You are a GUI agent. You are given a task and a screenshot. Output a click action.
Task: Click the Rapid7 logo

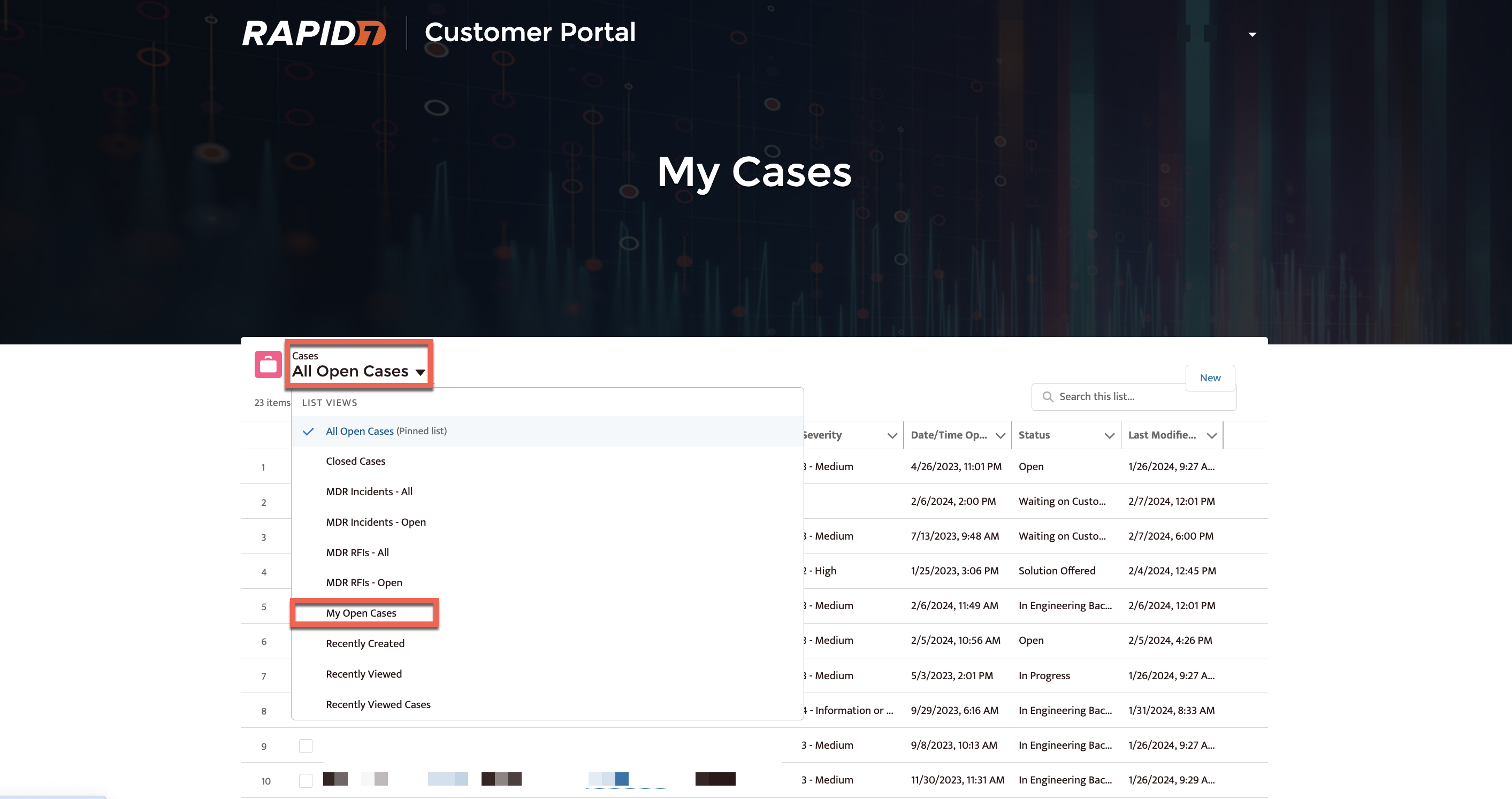pos(314,32)
